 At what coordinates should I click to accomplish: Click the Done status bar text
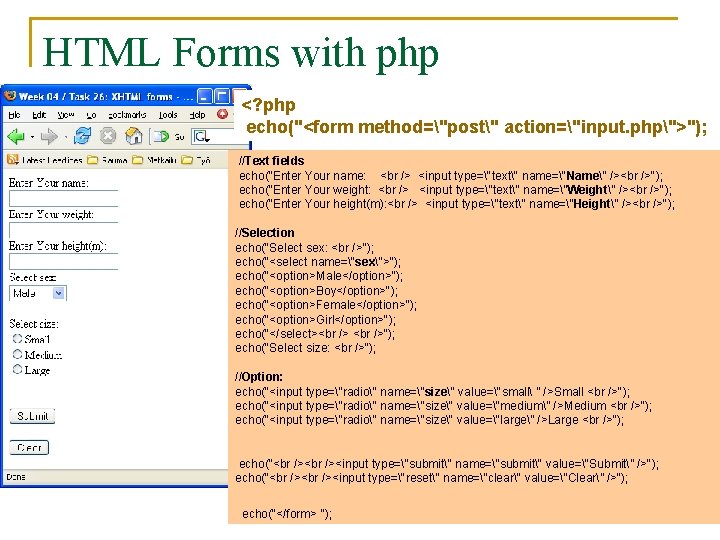(x=16, y=477)
